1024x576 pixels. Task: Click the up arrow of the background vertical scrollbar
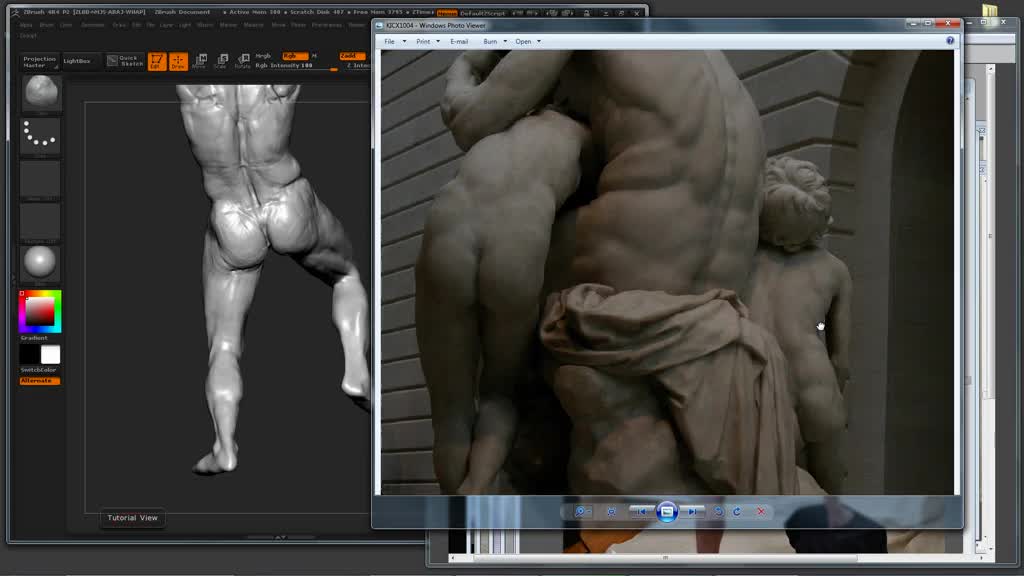pyautogui.click(x=990, y=69)
